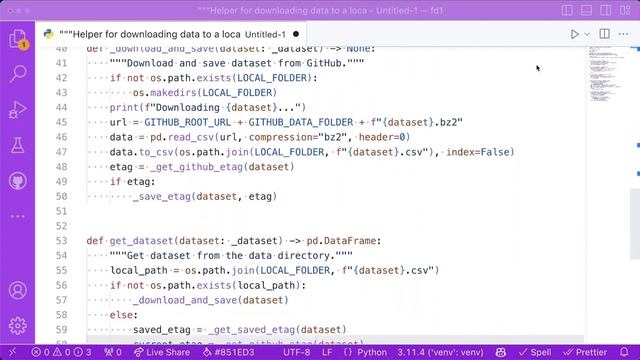640x360 pixels.
Task: Click '_download_and_save(dataset)' on line 57
Action: click(211, 300)
